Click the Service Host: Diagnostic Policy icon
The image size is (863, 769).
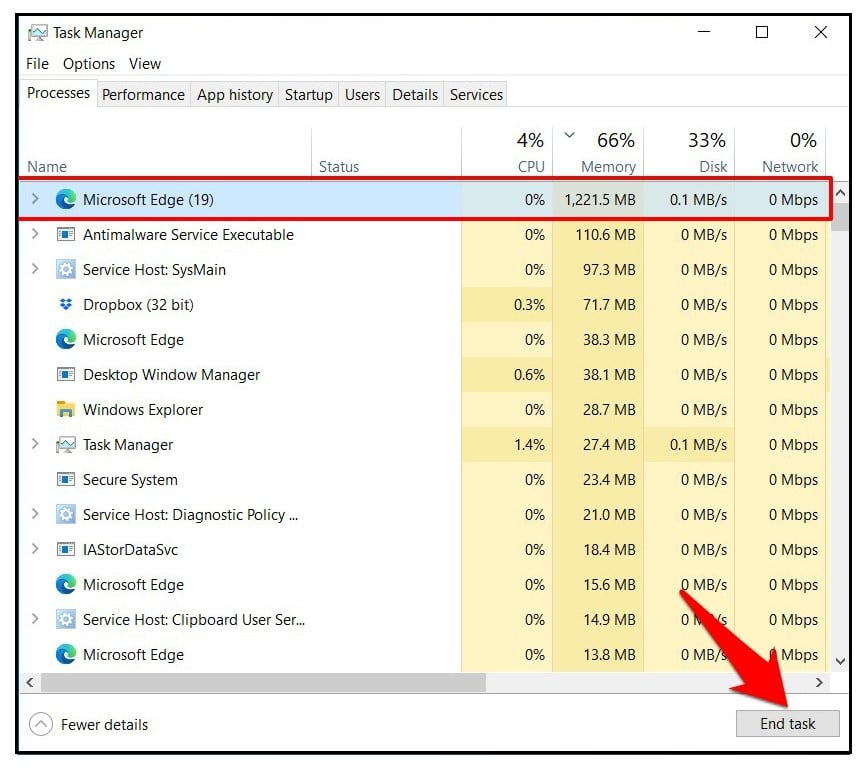(x=66, y=515)
